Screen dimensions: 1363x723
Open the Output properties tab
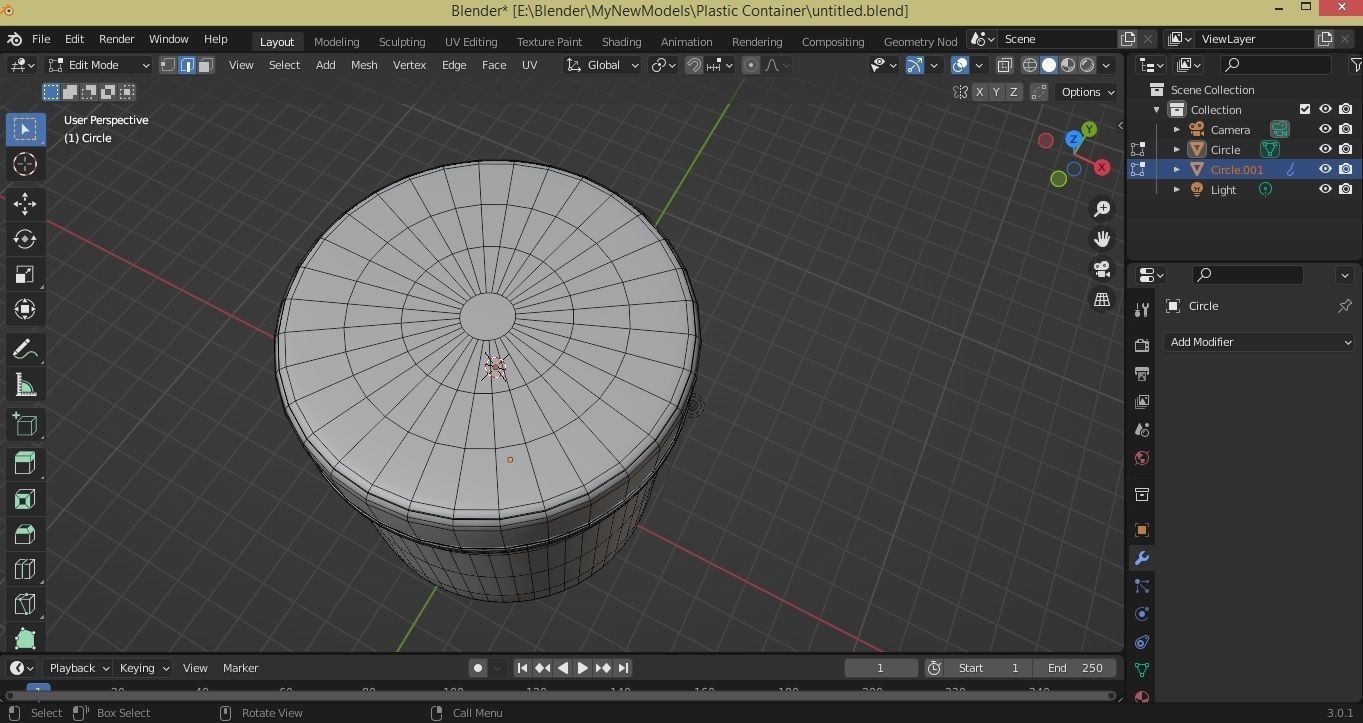point(1142,373)
